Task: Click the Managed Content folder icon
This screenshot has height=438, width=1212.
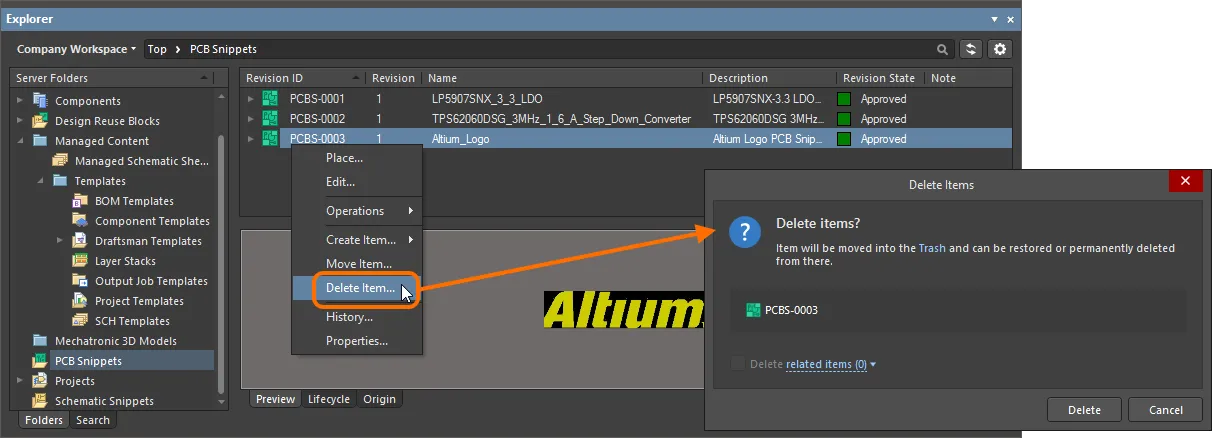Action: [x=40, y=141]
